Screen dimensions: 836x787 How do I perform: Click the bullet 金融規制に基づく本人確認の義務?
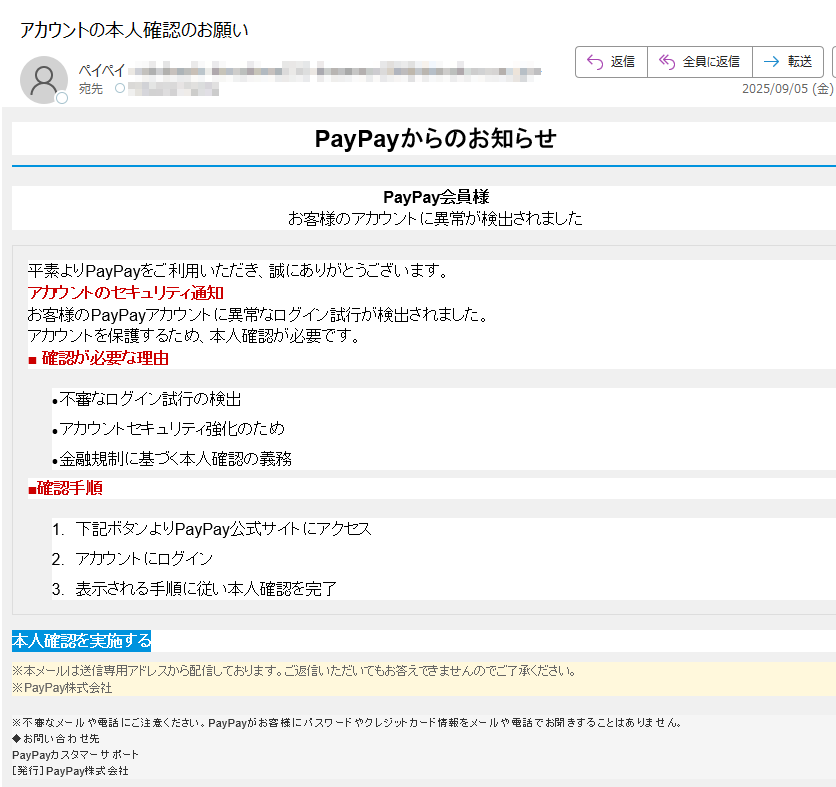click(176, 459)
